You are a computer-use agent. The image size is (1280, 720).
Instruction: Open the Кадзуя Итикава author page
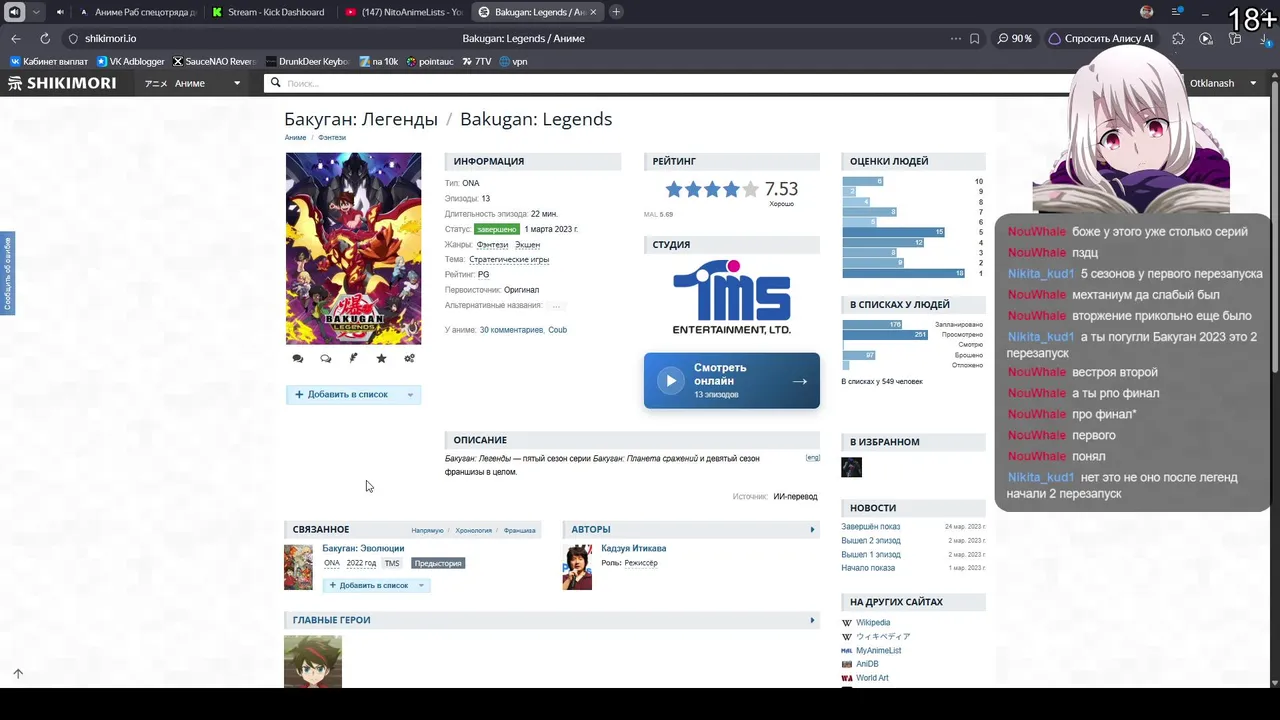tap(633, 548)
